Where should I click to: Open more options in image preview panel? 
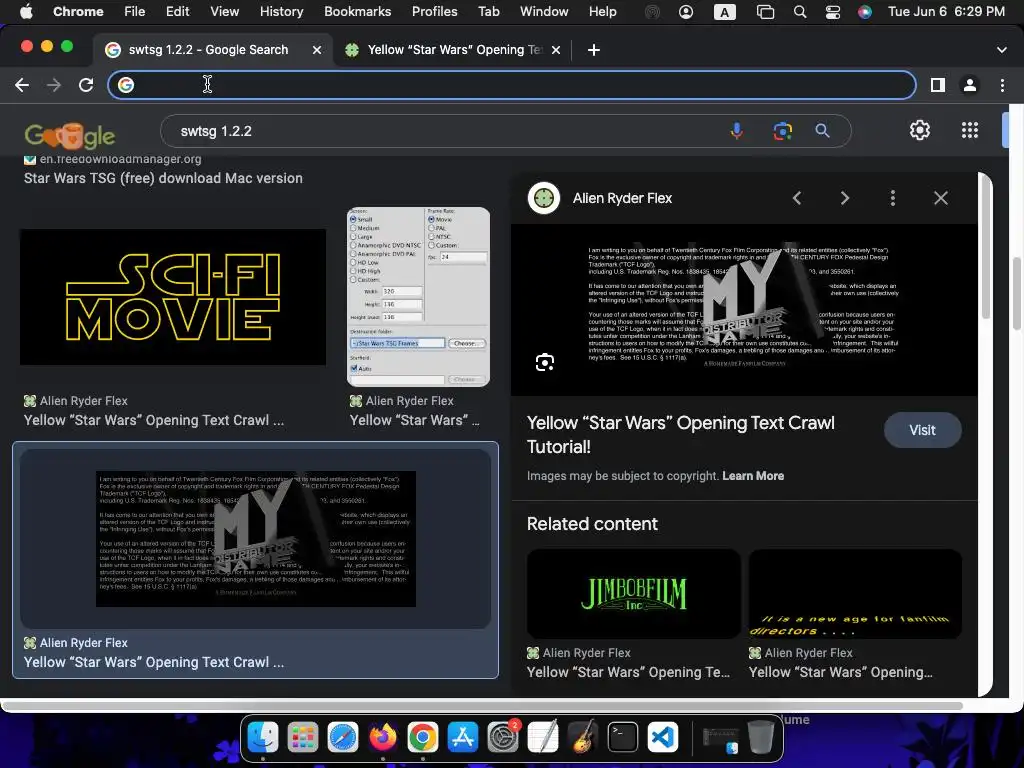click(893, 198)
